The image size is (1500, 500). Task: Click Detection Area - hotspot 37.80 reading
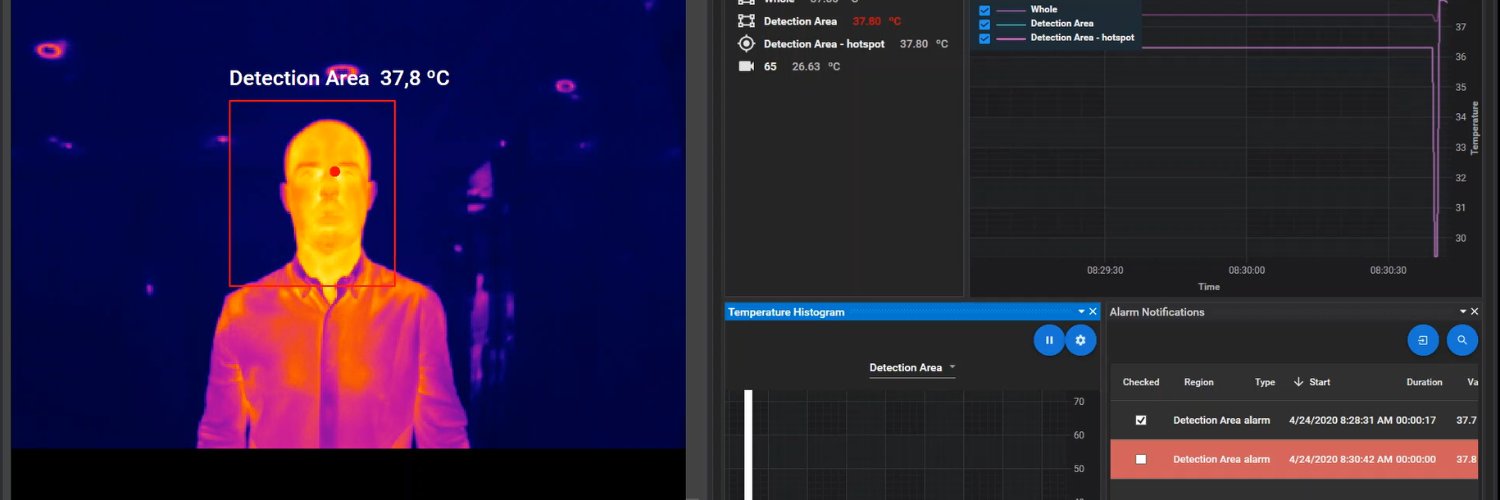926,44
